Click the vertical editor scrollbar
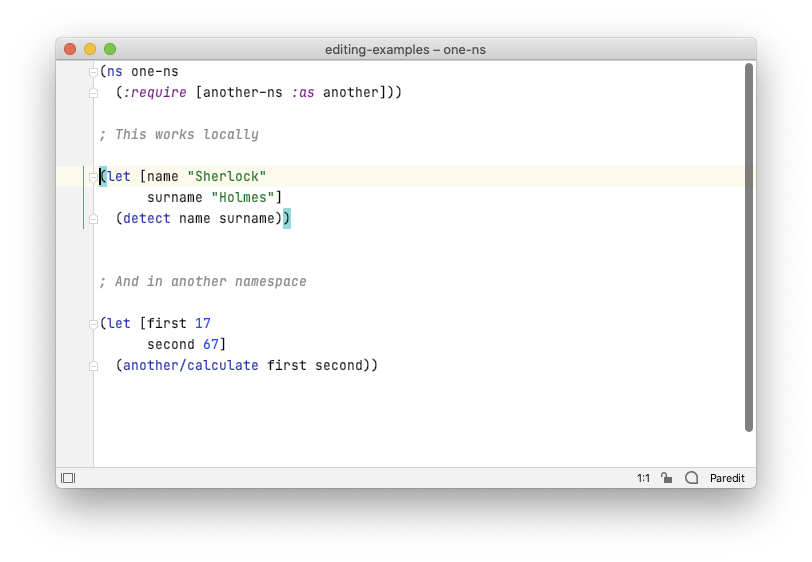The height and width of the screenshot is (562, 812). (x=748, y=247)
